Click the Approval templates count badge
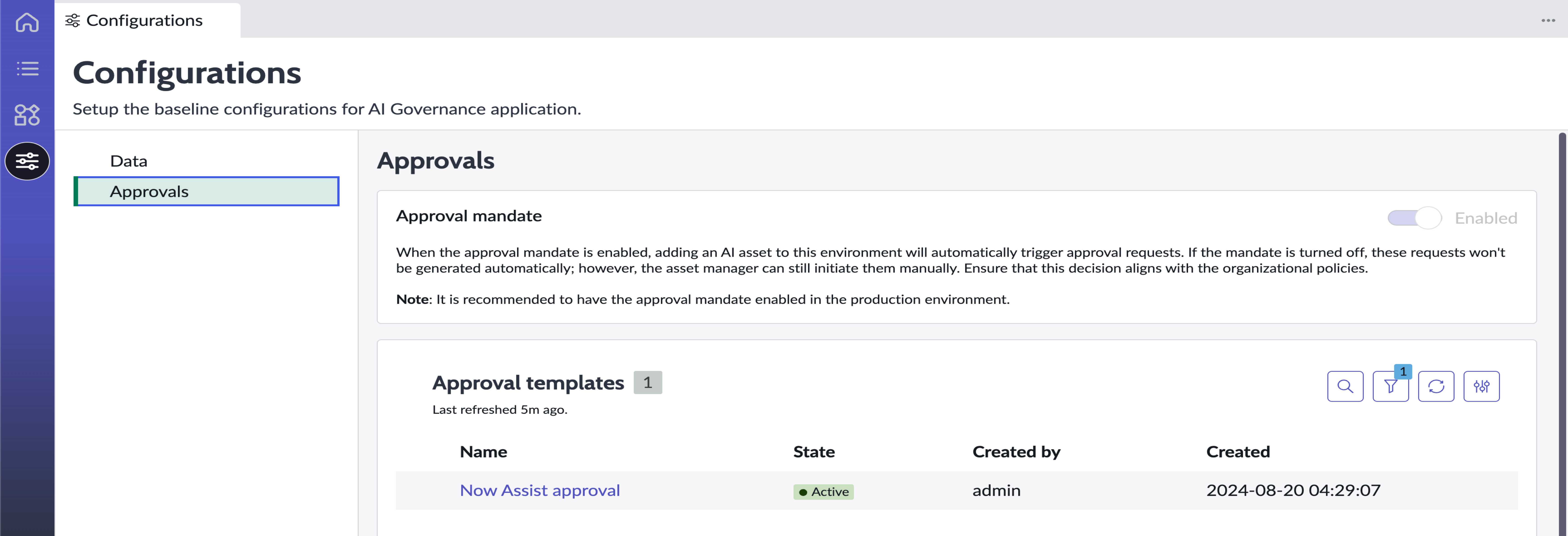The image size is (1568, 536). [647, 382]
